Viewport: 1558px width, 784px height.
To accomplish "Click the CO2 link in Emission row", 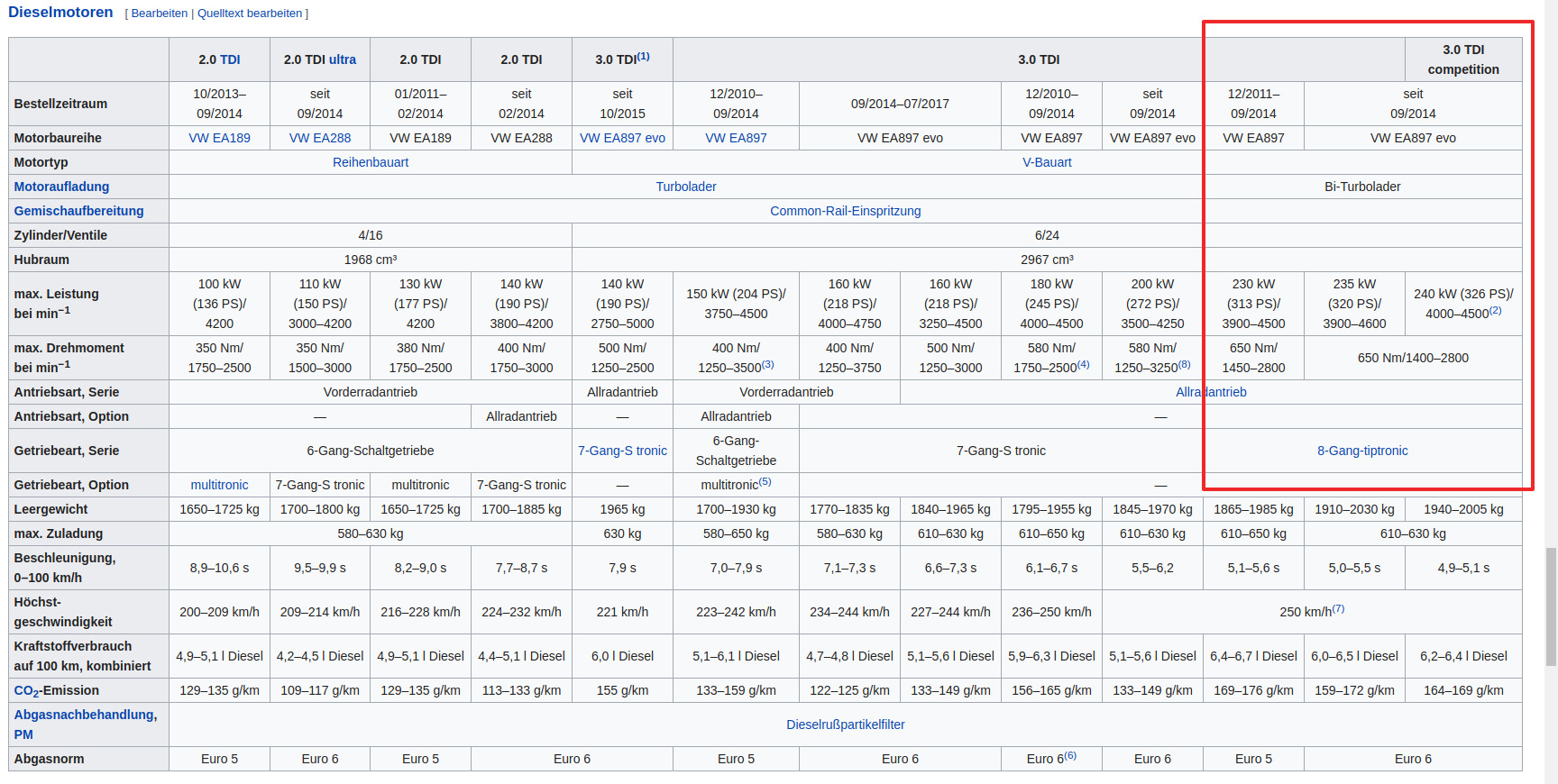I will pos(26,691).
